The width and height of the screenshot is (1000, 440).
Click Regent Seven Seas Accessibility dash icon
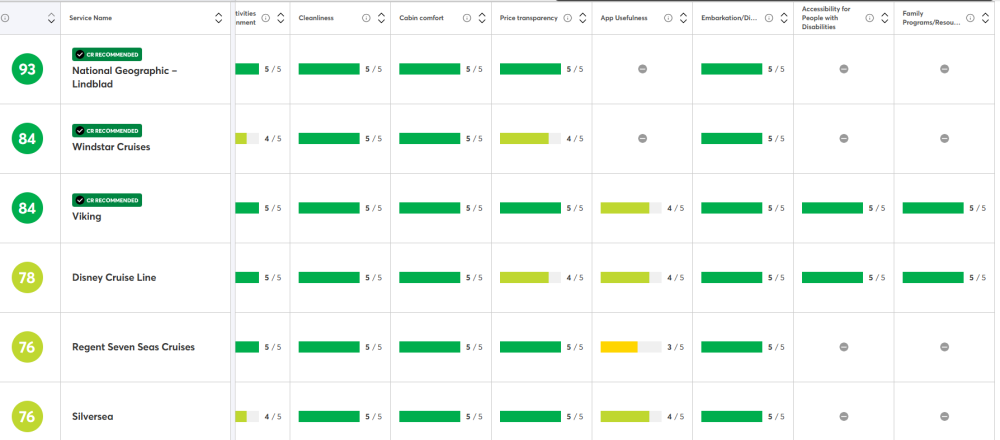click(844, 347)
